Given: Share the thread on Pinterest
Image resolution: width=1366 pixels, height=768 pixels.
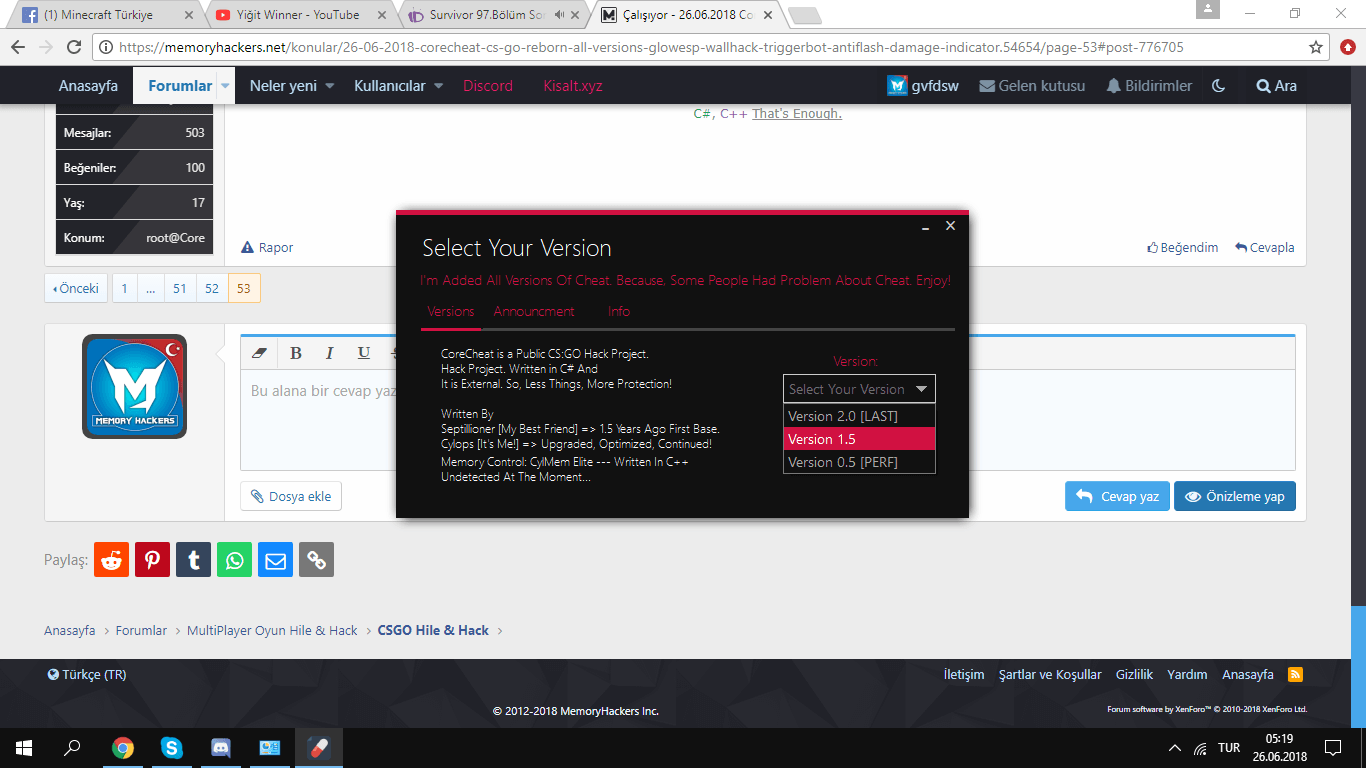Looking at the screenshot, I should 152,560.
